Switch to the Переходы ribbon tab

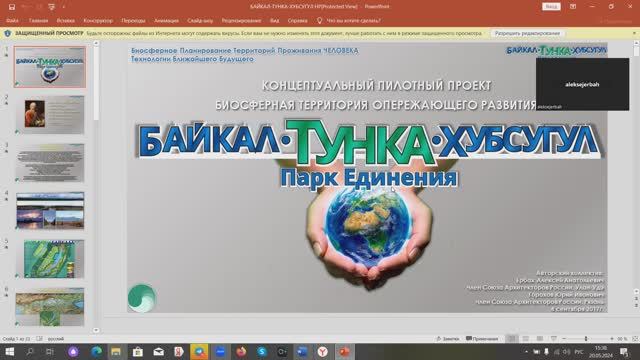[x=133, y=20]
